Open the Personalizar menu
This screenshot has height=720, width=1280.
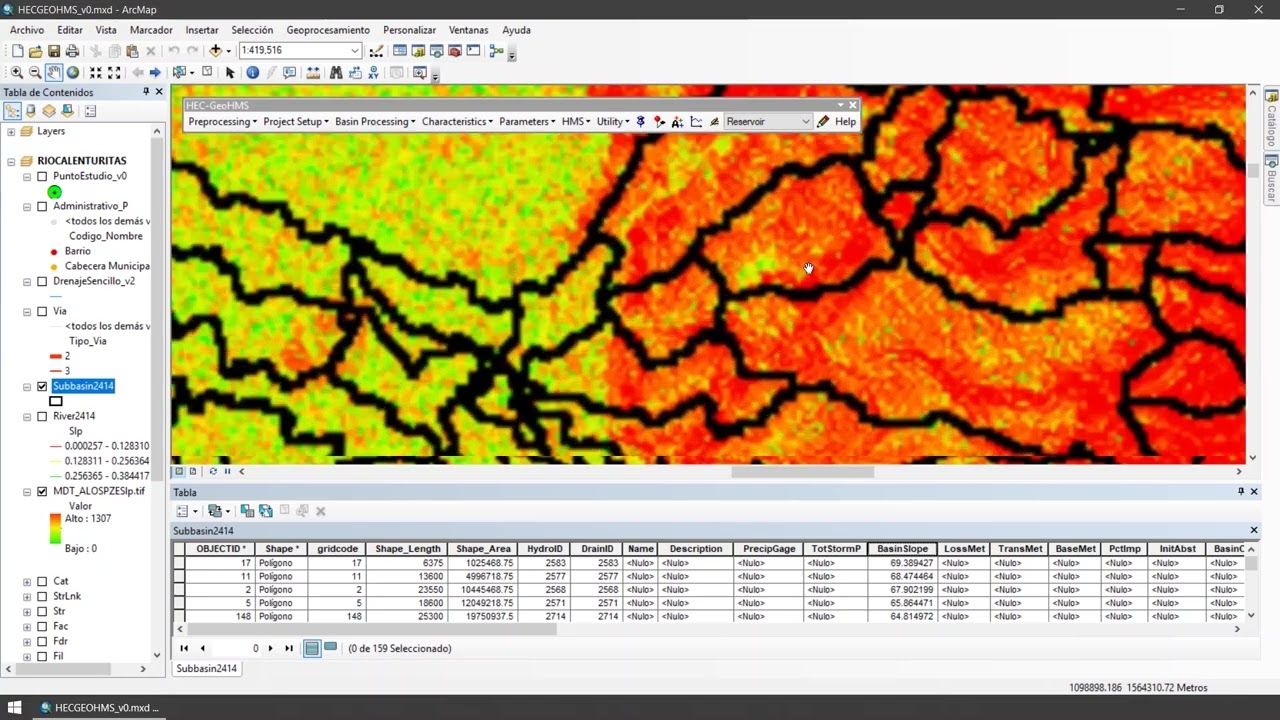pyautogui.click(x=409, y=30)
